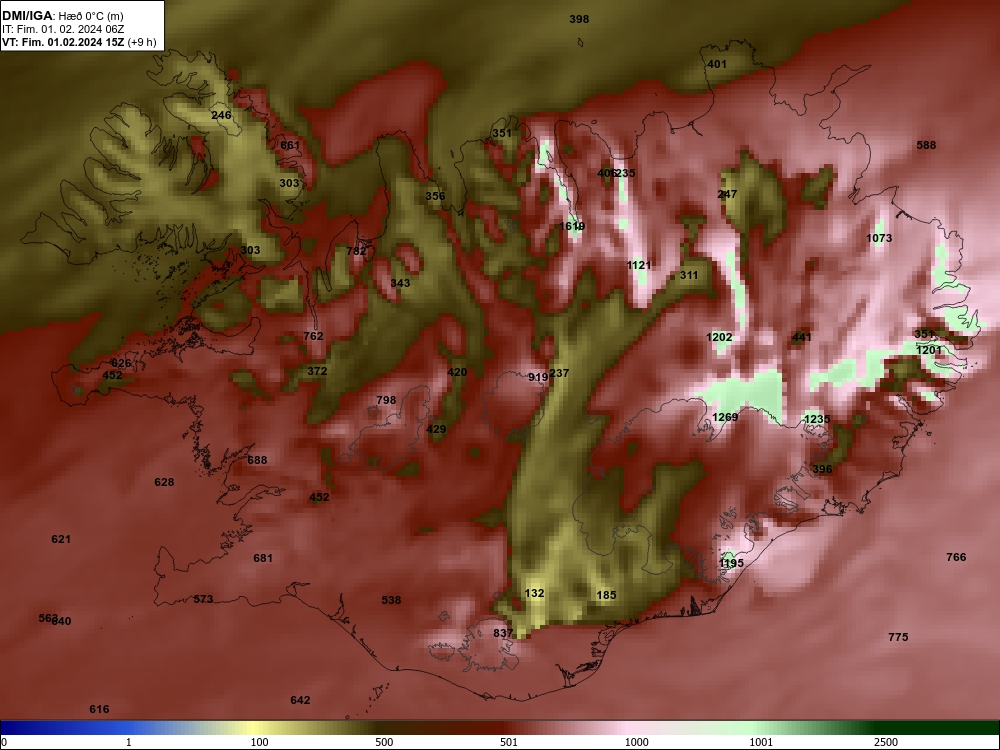
Task: Click the 573 label
Action: [203, 599]
